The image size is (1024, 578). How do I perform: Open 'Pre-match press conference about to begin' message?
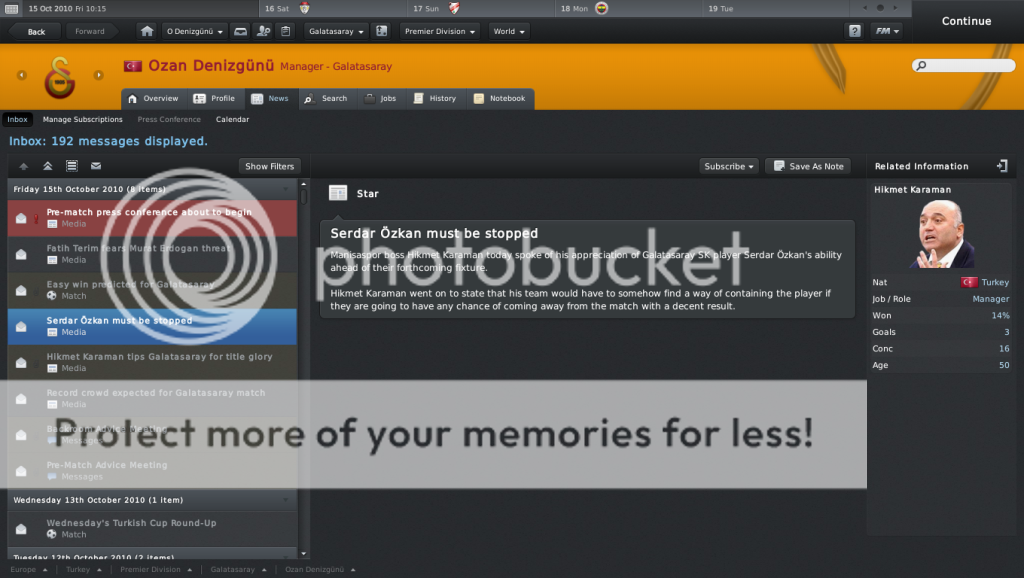(x=152, y=218)
